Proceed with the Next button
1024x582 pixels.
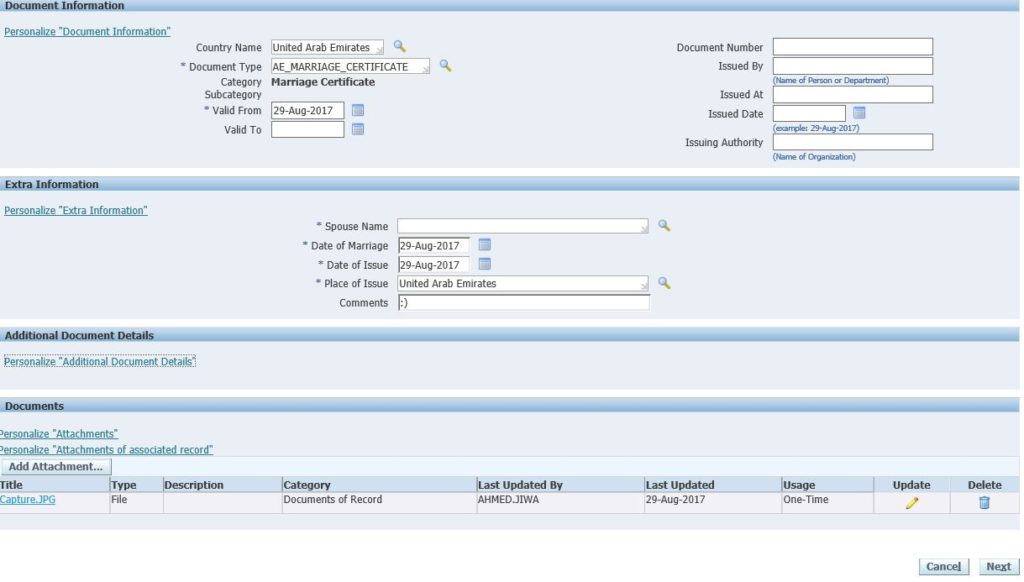click(x=999, y=566)
